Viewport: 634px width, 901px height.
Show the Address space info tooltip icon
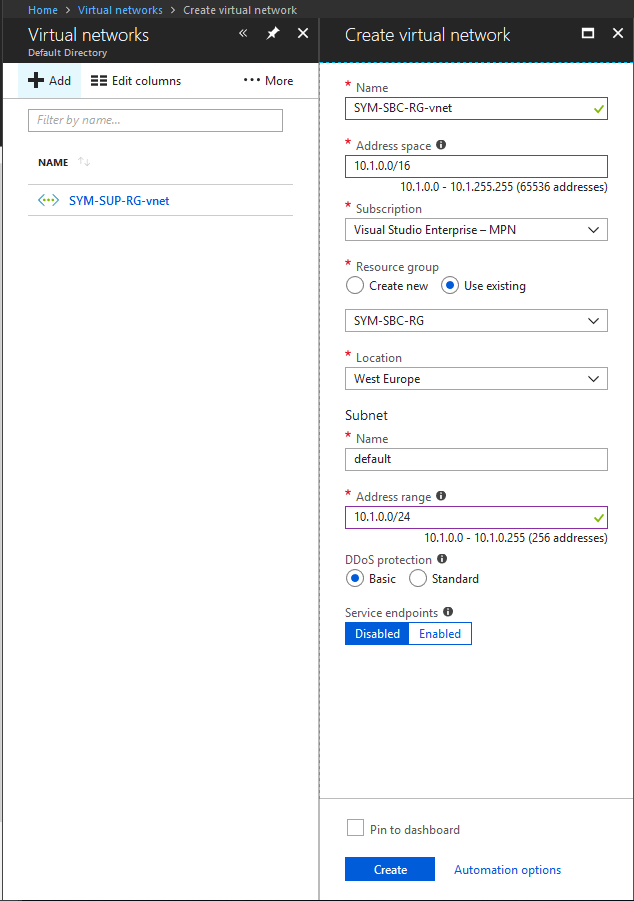[x=441, y=145]
